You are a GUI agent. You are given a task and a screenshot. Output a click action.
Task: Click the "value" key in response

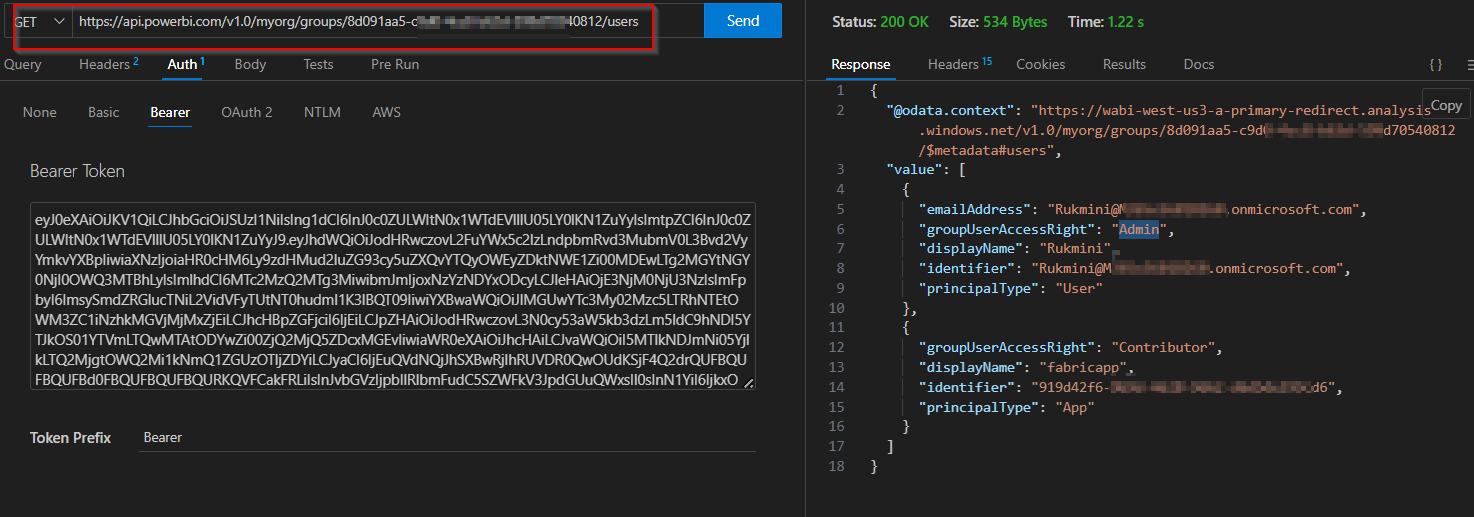914,170
